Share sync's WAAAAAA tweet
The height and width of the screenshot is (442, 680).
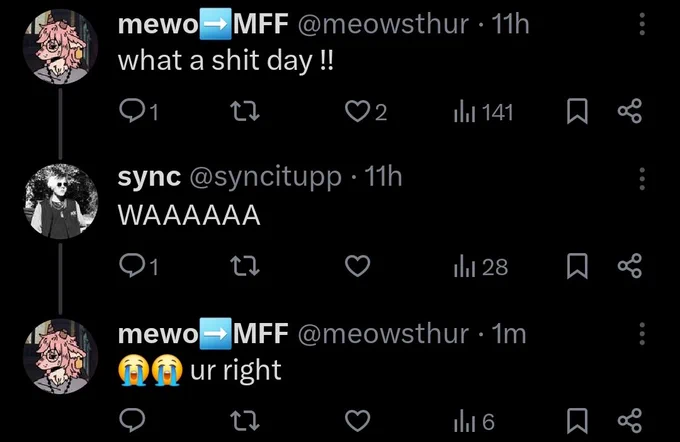click(629, 265)
